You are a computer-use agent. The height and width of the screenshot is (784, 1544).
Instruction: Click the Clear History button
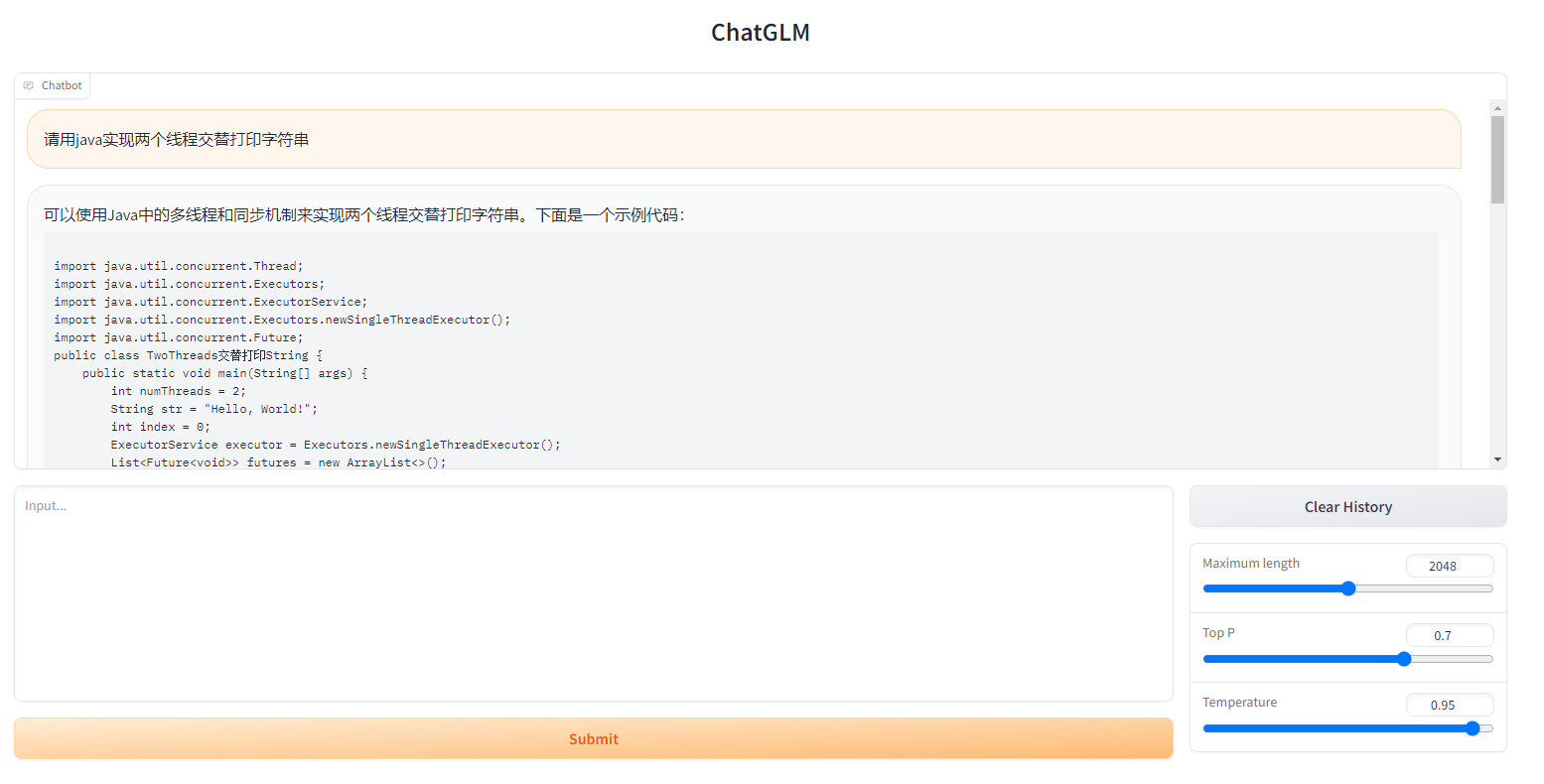click(1347, 507)
